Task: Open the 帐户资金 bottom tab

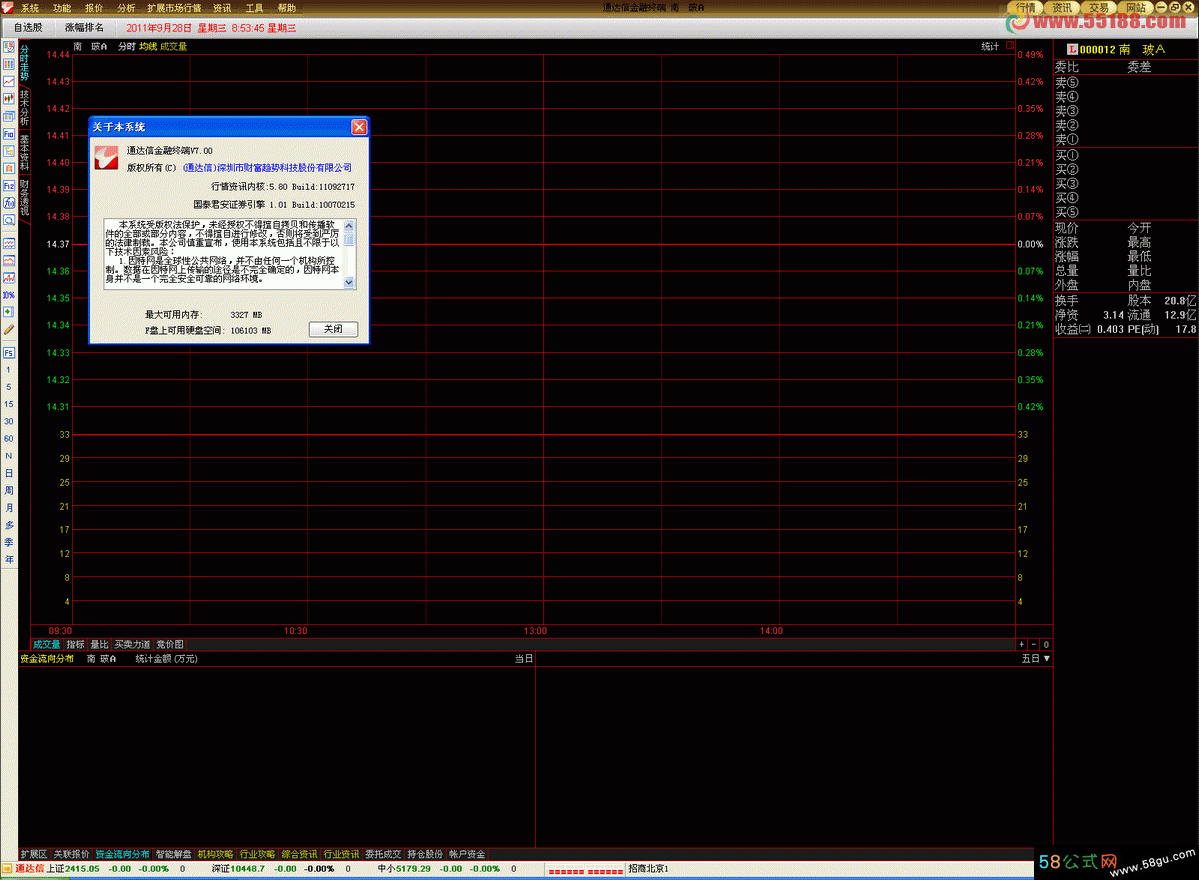Action: [x=466, y=854]
